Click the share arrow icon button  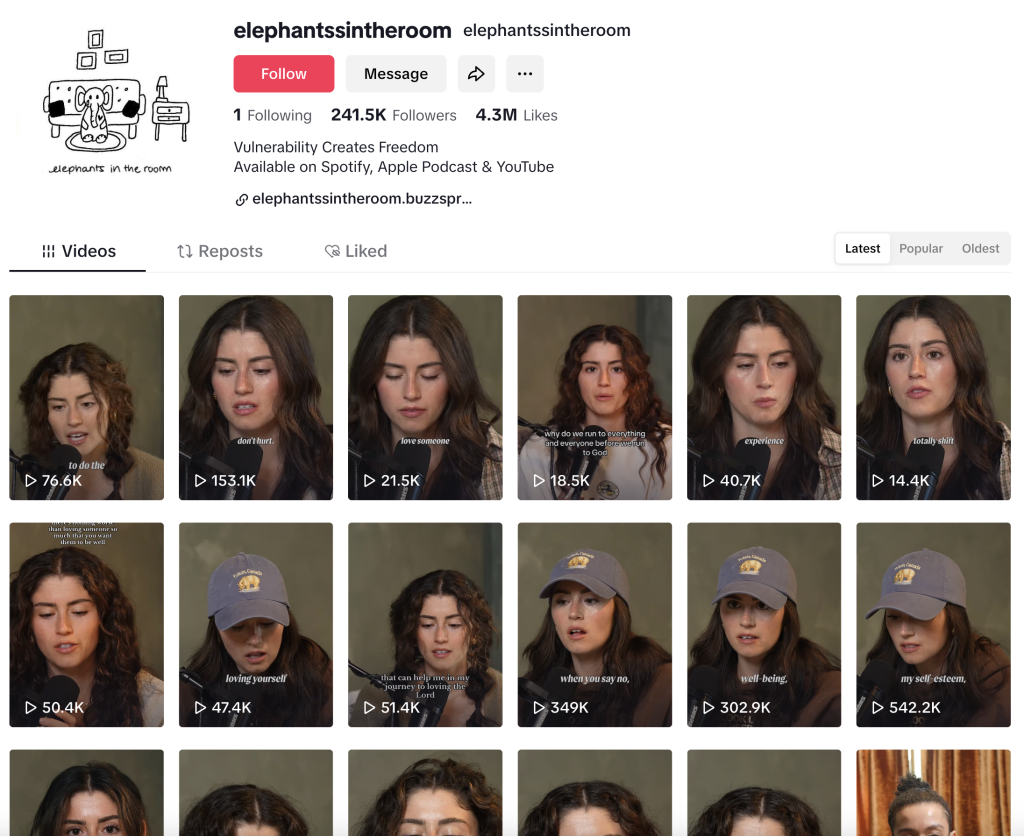(476, 74)
